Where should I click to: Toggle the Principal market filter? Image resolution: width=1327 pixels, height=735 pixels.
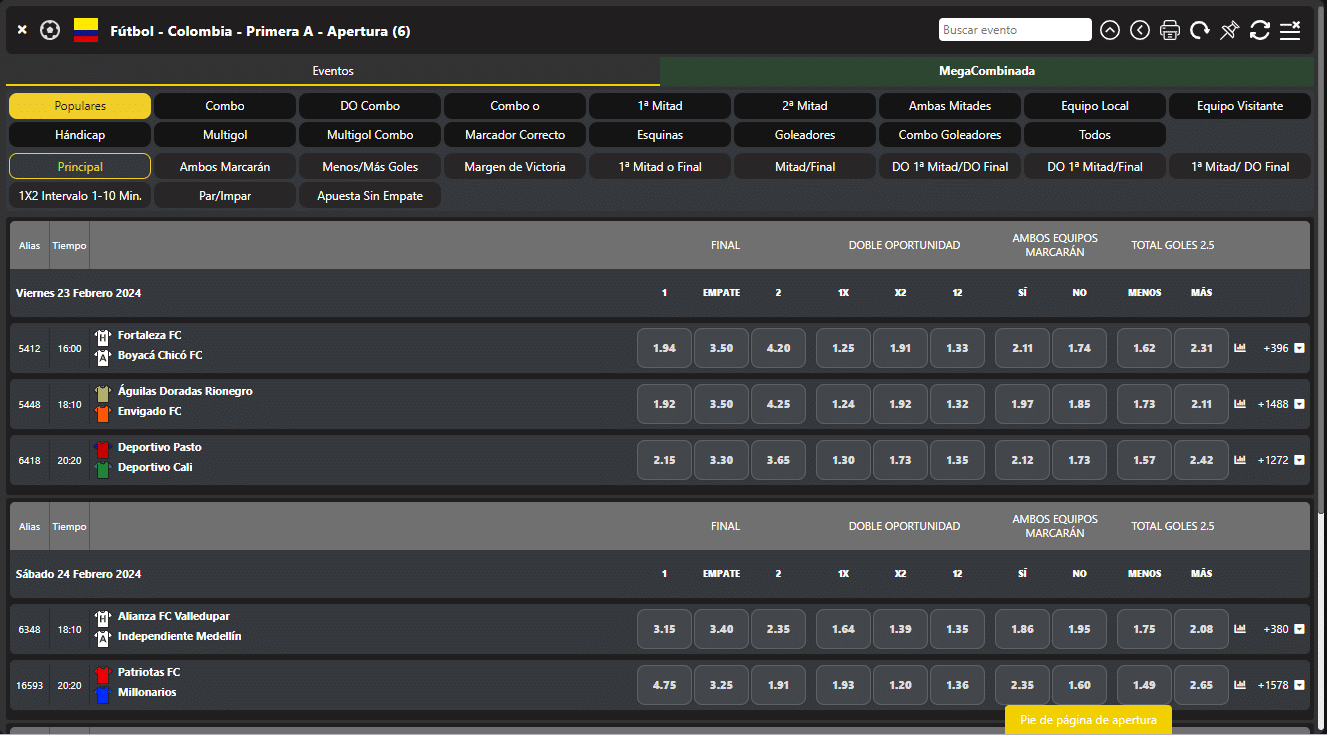80,167
